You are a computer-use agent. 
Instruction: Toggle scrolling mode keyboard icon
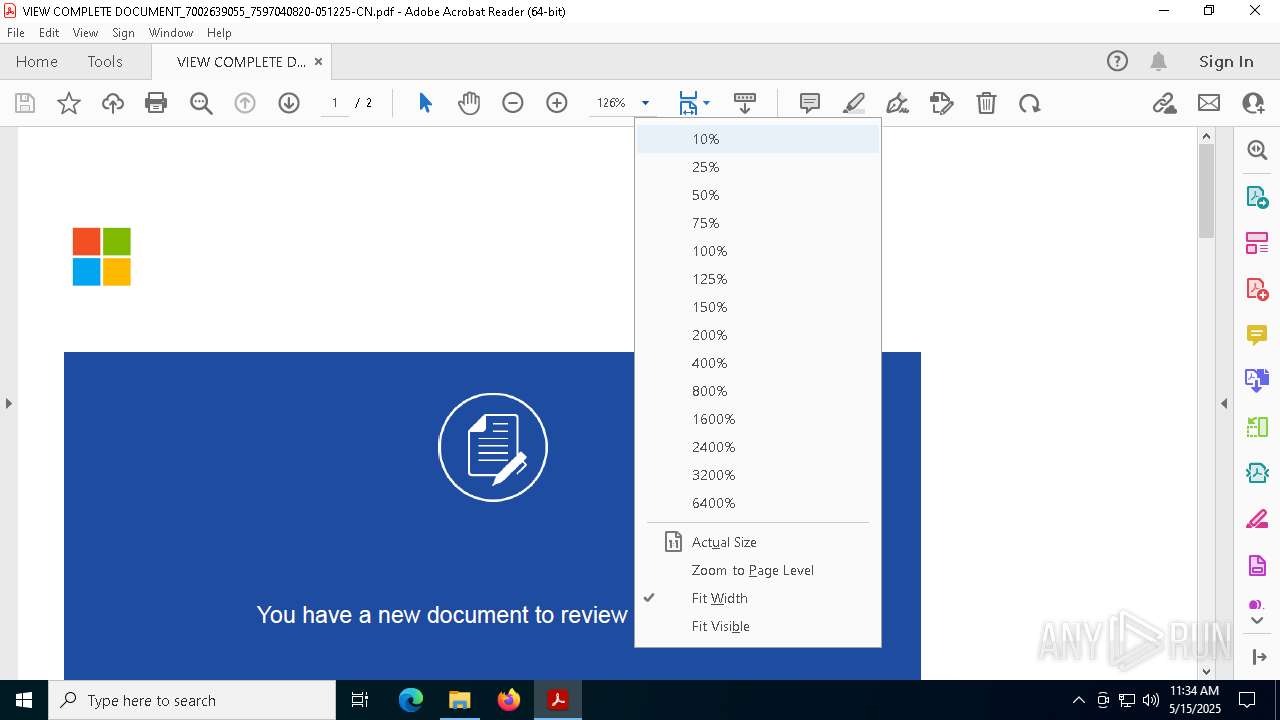point(745,103)
